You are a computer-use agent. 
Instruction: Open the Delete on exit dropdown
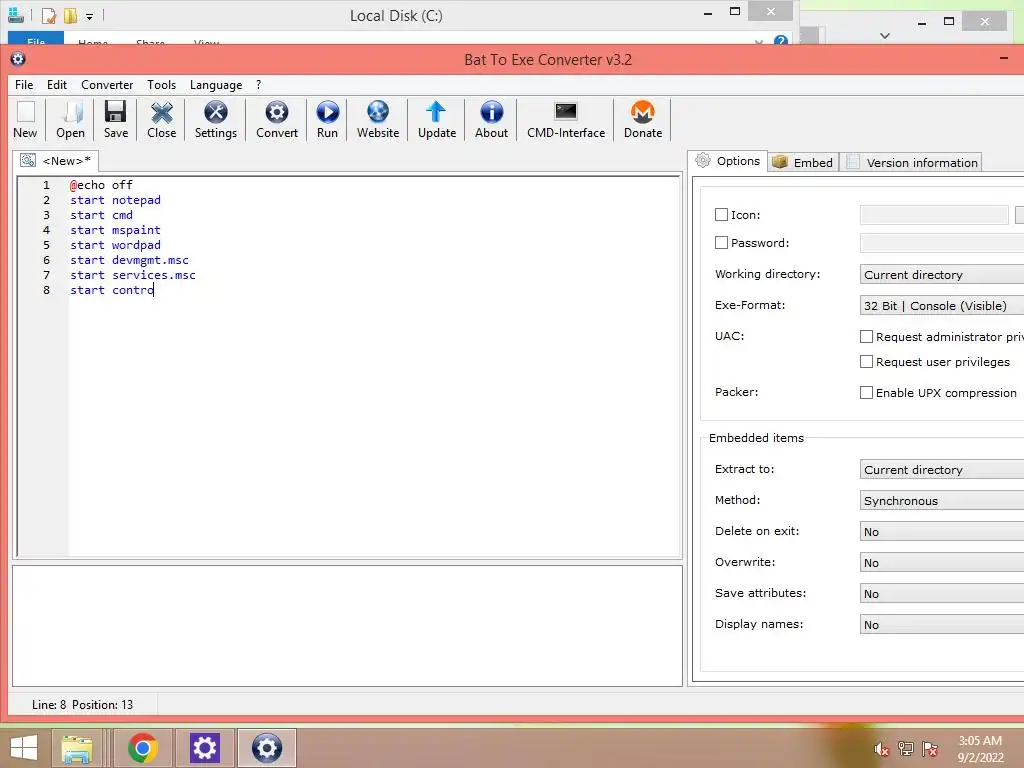(x=942, y=532)
